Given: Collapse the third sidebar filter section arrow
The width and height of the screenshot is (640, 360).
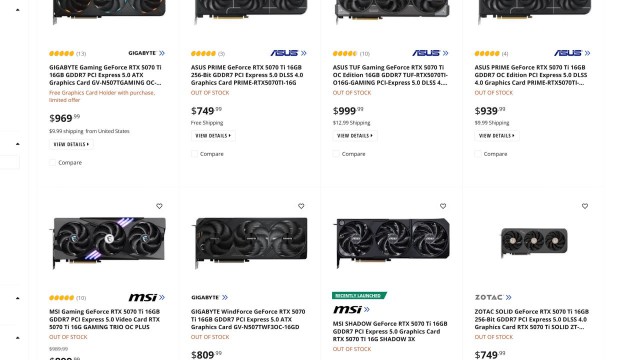Looking at the screenshot, I should pyautogui.click(x=18, y=298).
